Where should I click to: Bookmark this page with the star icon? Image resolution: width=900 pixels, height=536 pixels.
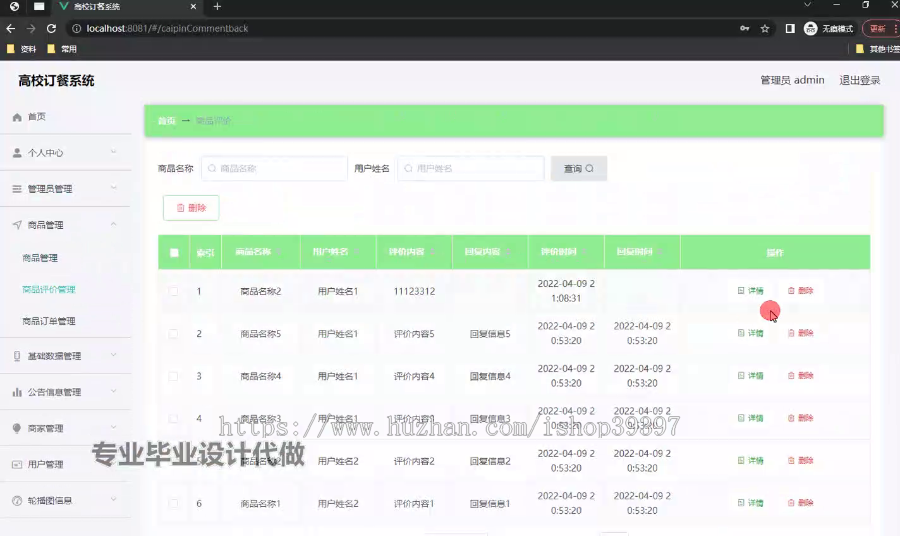[x=765, y=28]
